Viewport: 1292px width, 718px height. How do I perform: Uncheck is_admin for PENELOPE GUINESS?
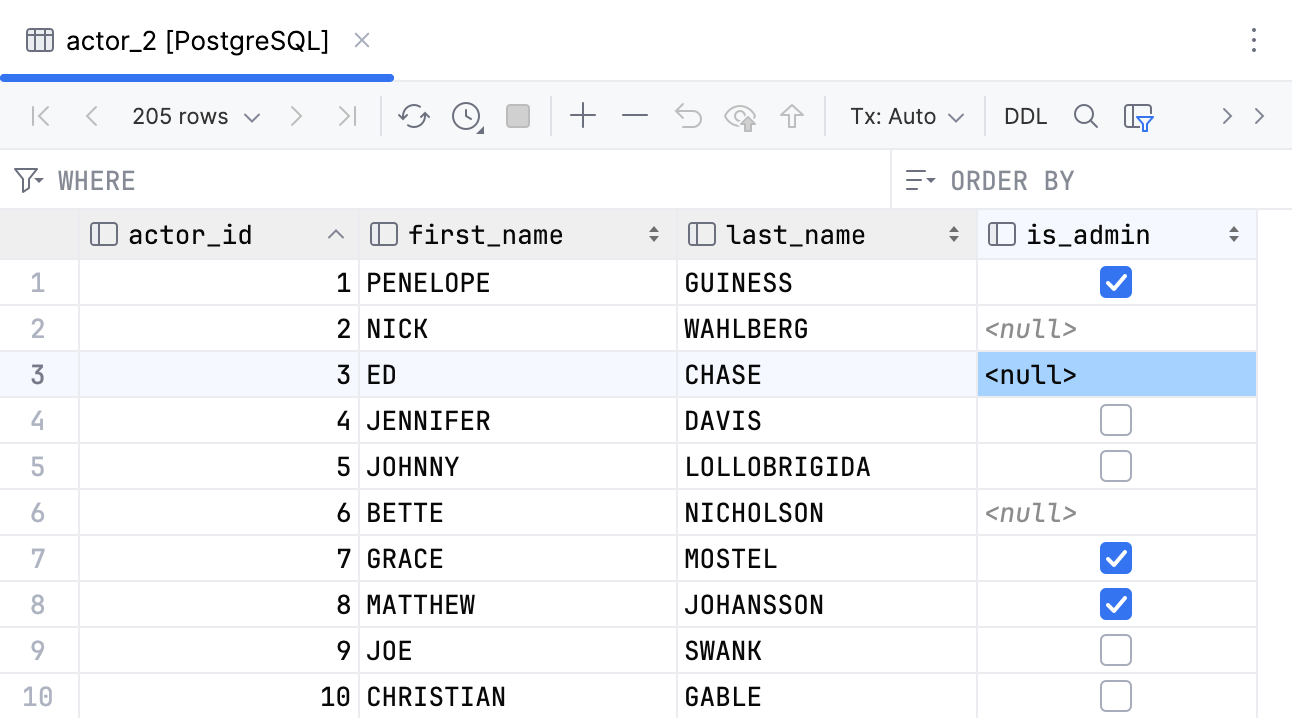coord(1116,282)
